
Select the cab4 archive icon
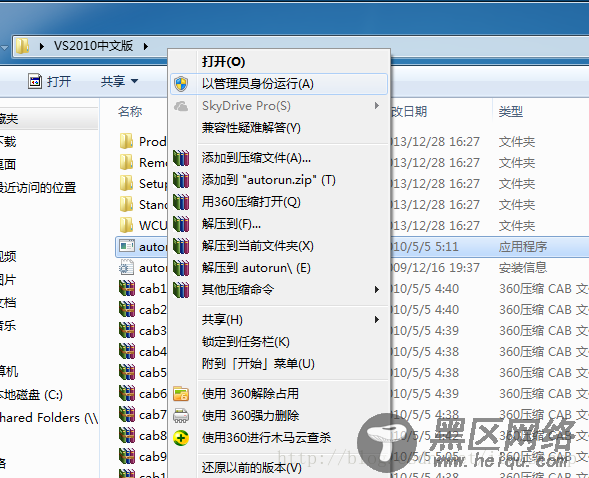tap(127, 351)
